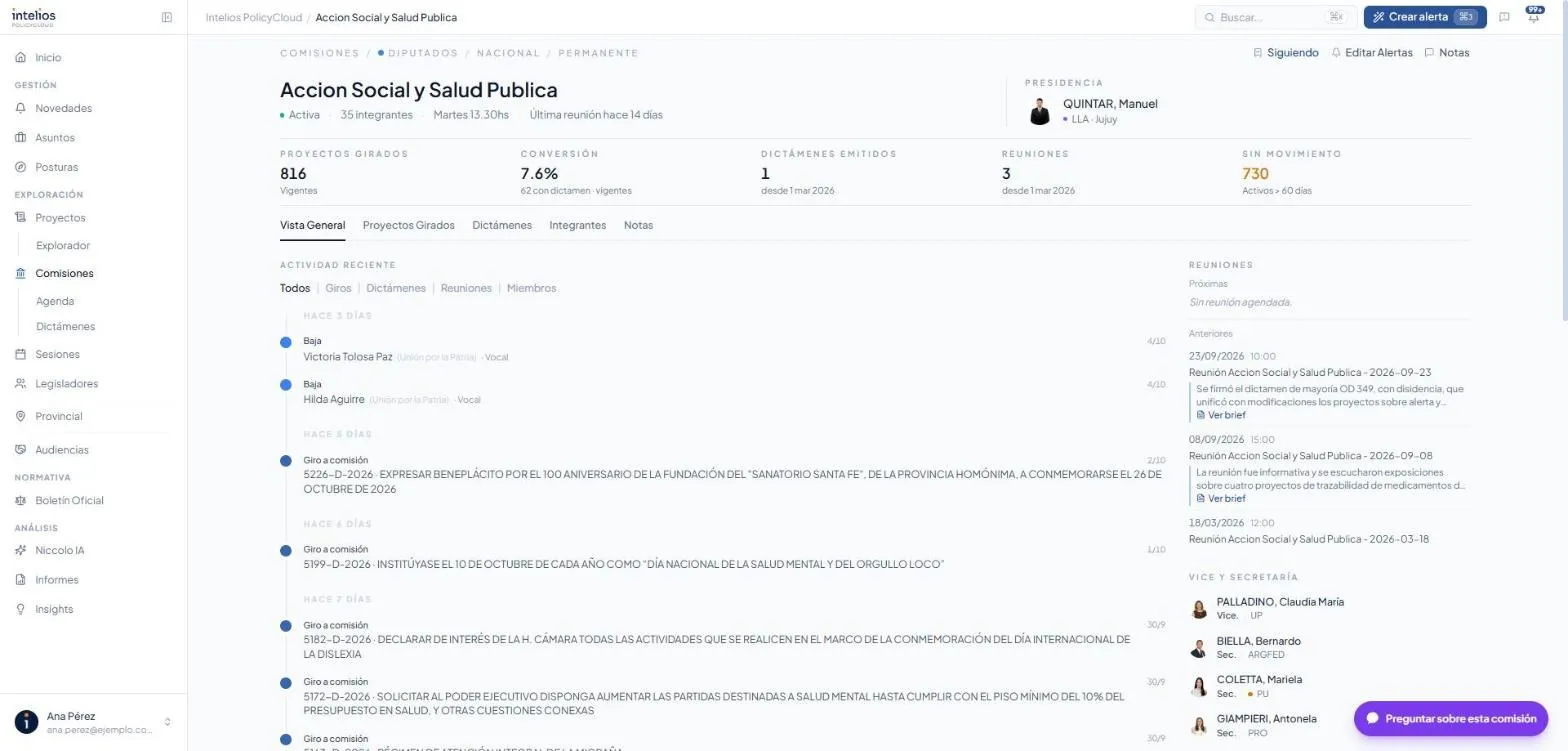Screen dimensions: 1568x751
Task: Open PALLADINO, Claudia María profile
Action: 1280,602
